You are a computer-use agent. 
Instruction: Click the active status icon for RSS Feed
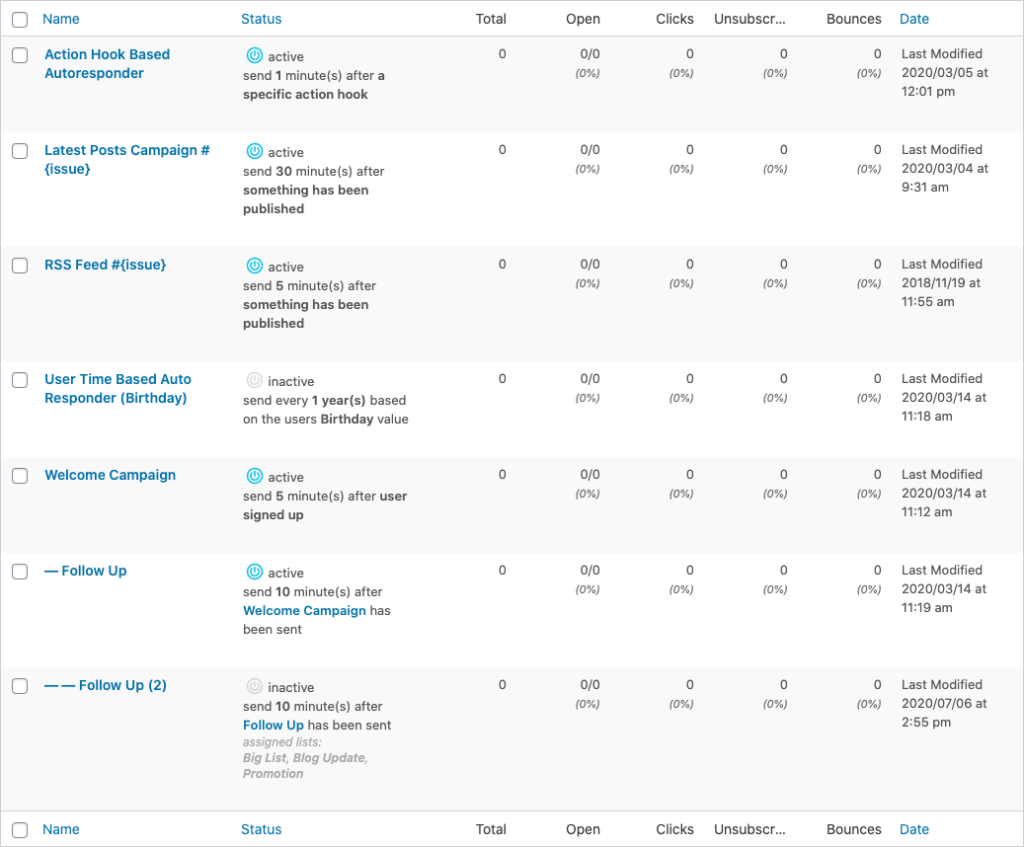(x=254, y=267)
